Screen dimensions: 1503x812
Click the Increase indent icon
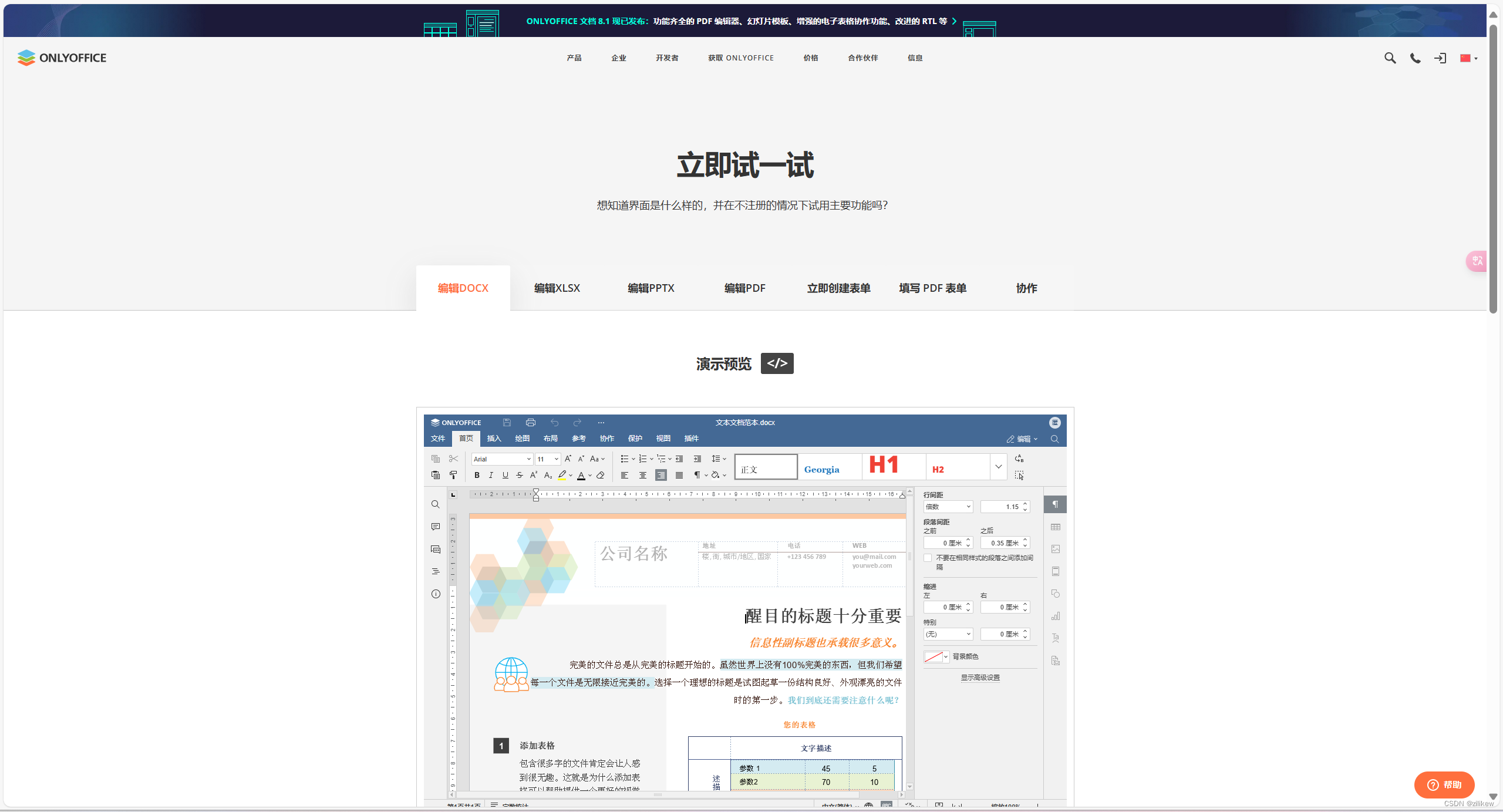click(697, 459)
